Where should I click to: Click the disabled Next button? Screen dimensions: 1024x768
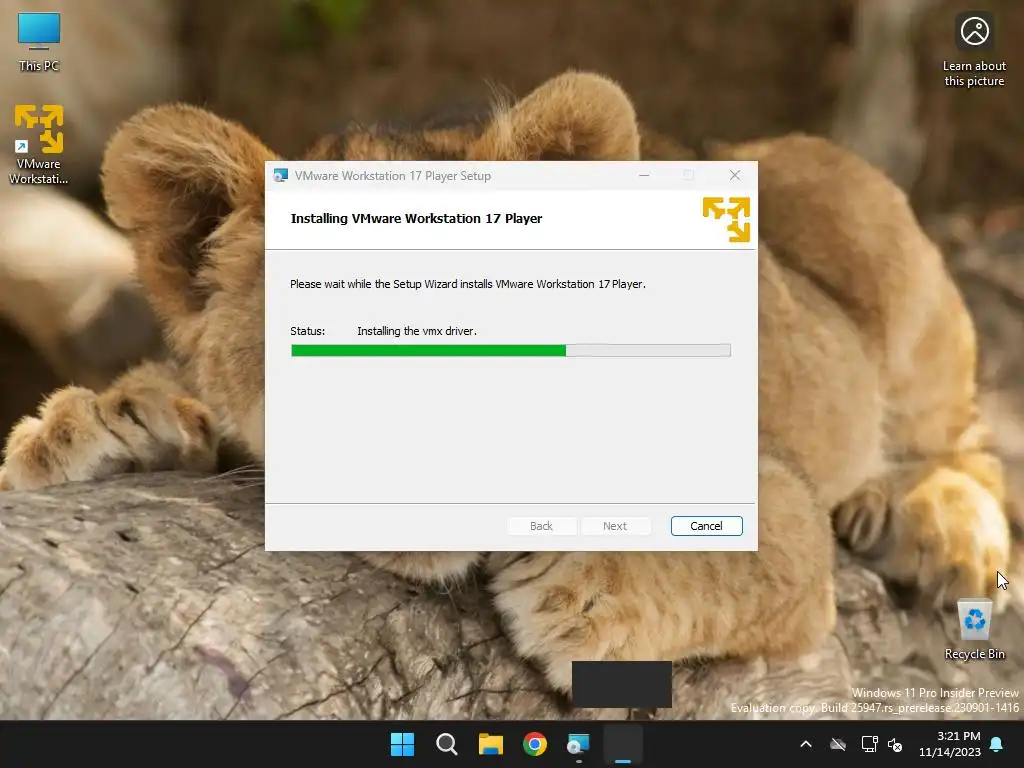[x=615, y=526]
